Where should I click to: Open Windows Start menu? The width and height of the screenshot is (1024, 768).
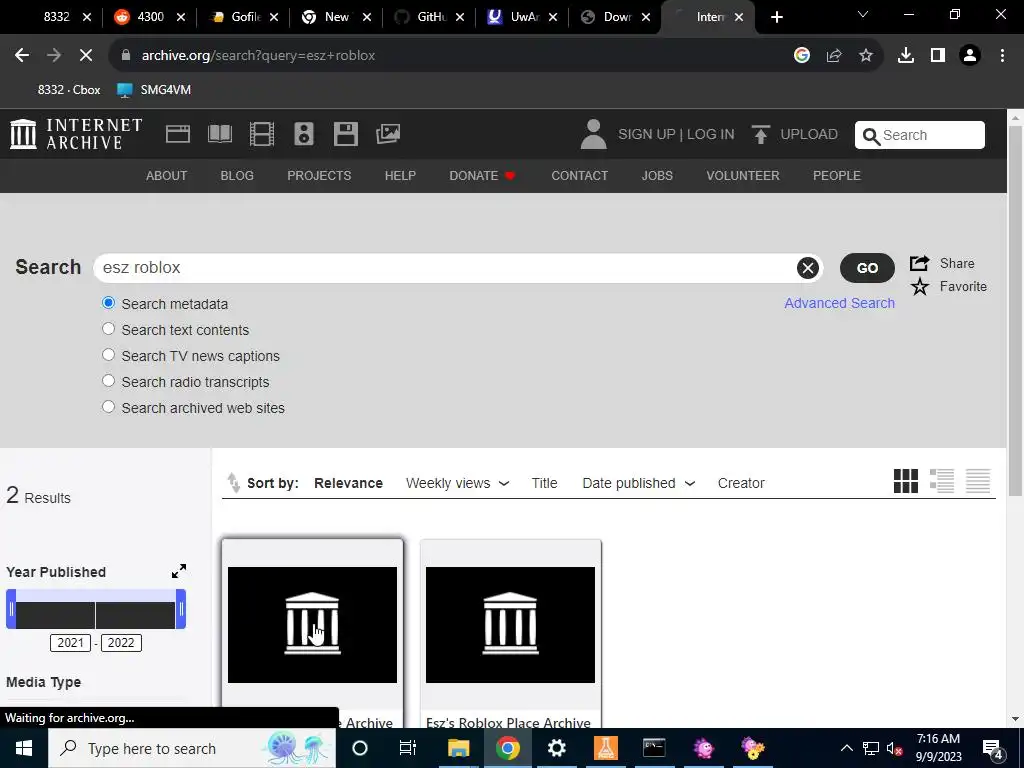(x=24, y=748)
